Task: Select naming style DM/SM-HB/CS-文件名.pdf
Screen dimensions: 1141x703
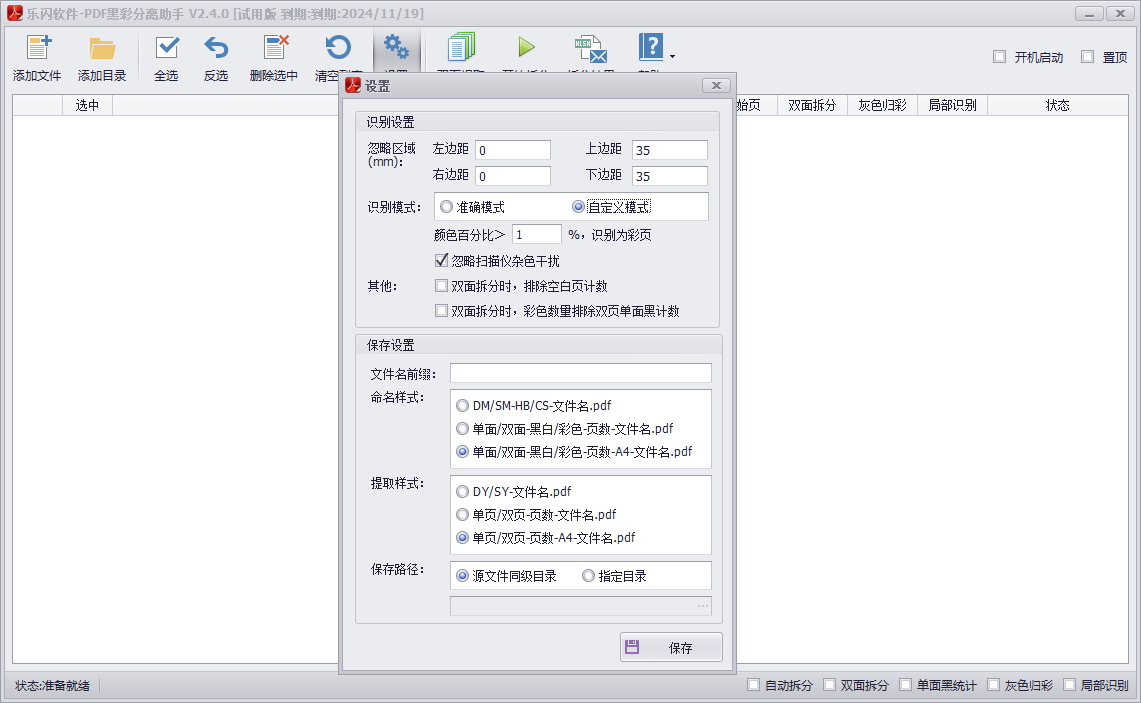Action: coord(462,405)
